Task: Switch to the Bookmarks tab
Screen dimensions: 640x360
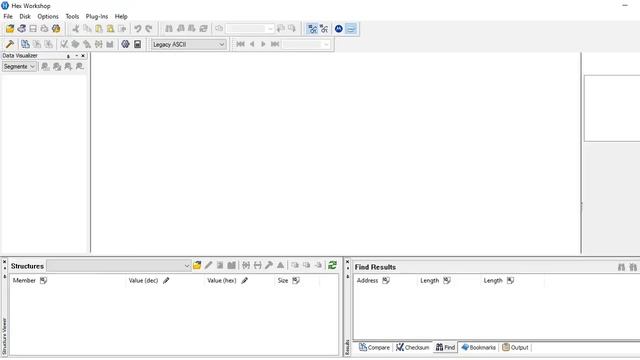Action: point(478,347)
